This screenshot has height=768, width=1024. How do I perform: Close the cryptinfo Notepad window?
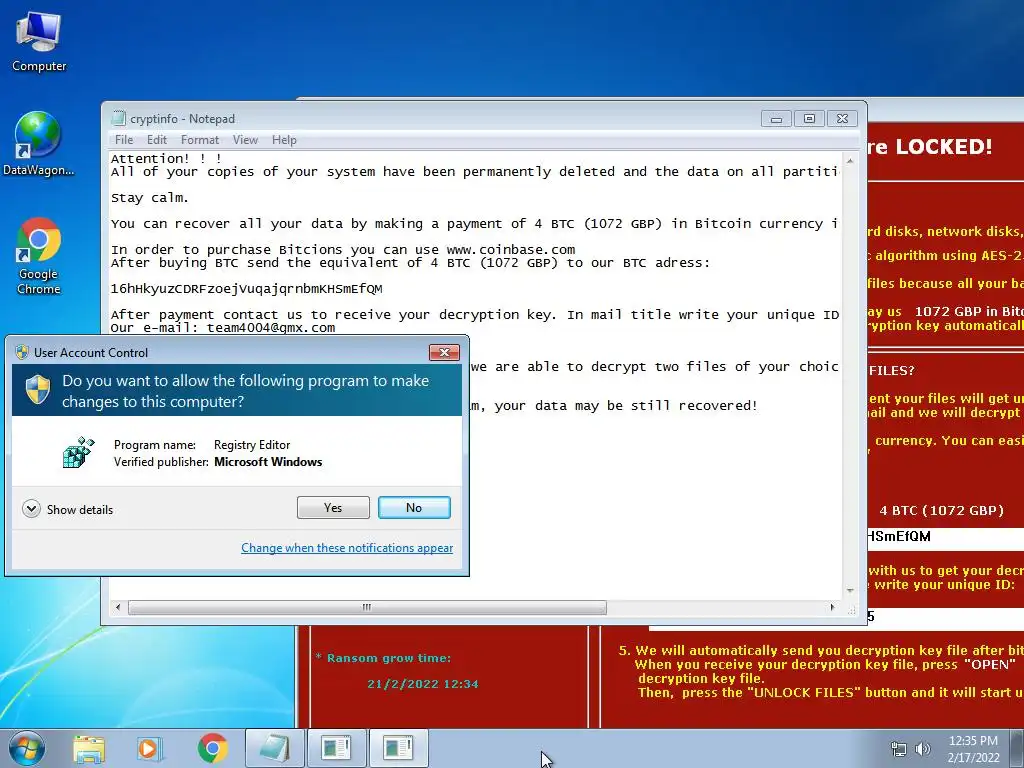click(842, 119)
